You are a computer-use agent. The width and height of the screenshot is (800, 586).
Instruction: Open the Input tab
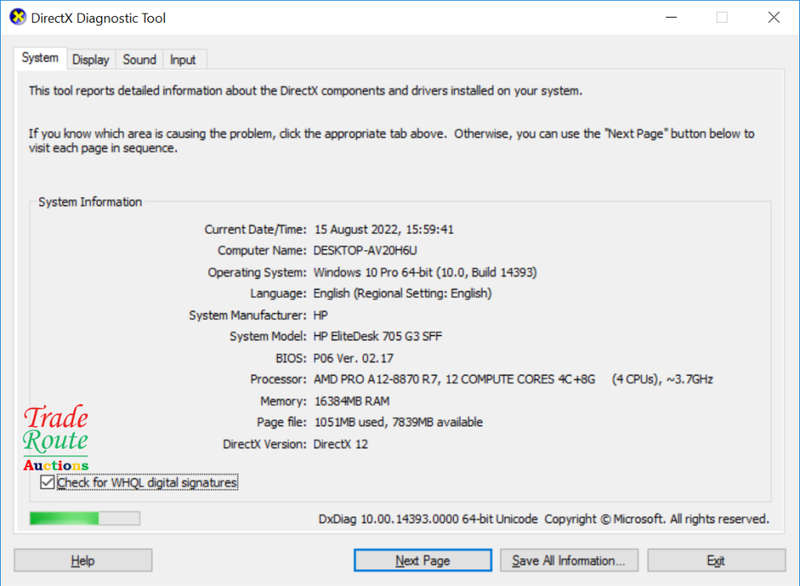point(183,60)
